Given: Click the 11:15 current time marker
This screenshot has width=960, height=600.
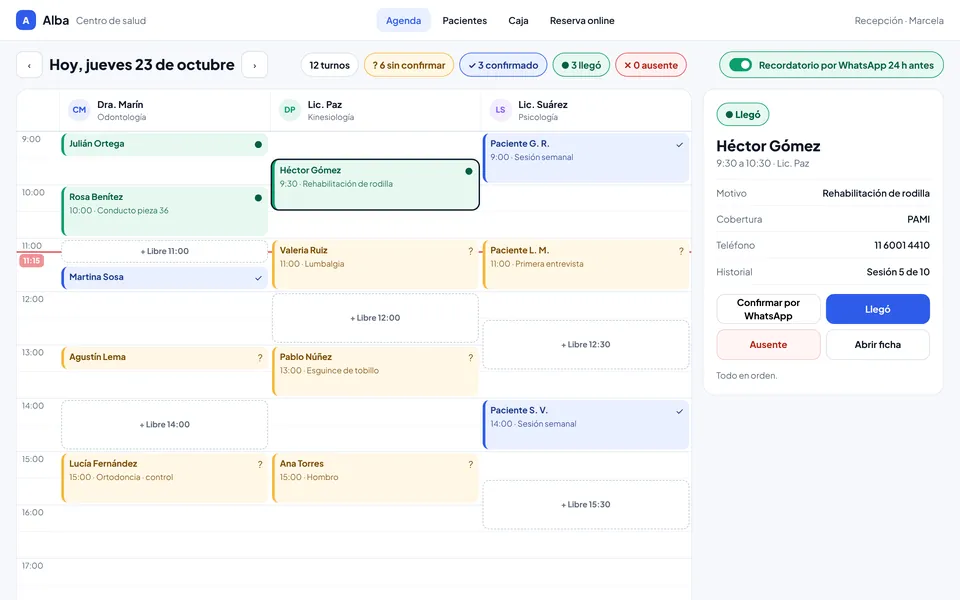Looking at the screenshot, I should pos(31,261).
